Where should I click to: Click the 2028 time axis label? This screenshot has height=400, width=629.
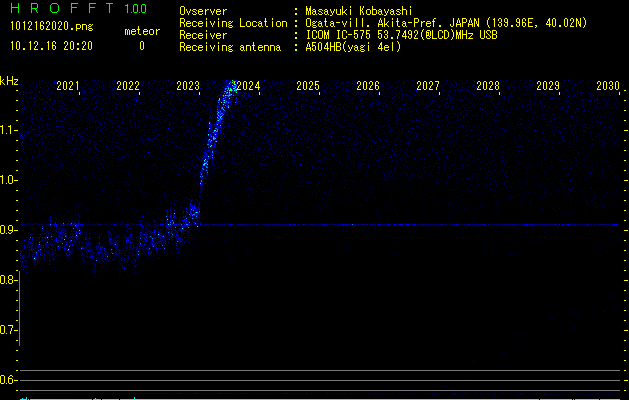tap(488, 87)
